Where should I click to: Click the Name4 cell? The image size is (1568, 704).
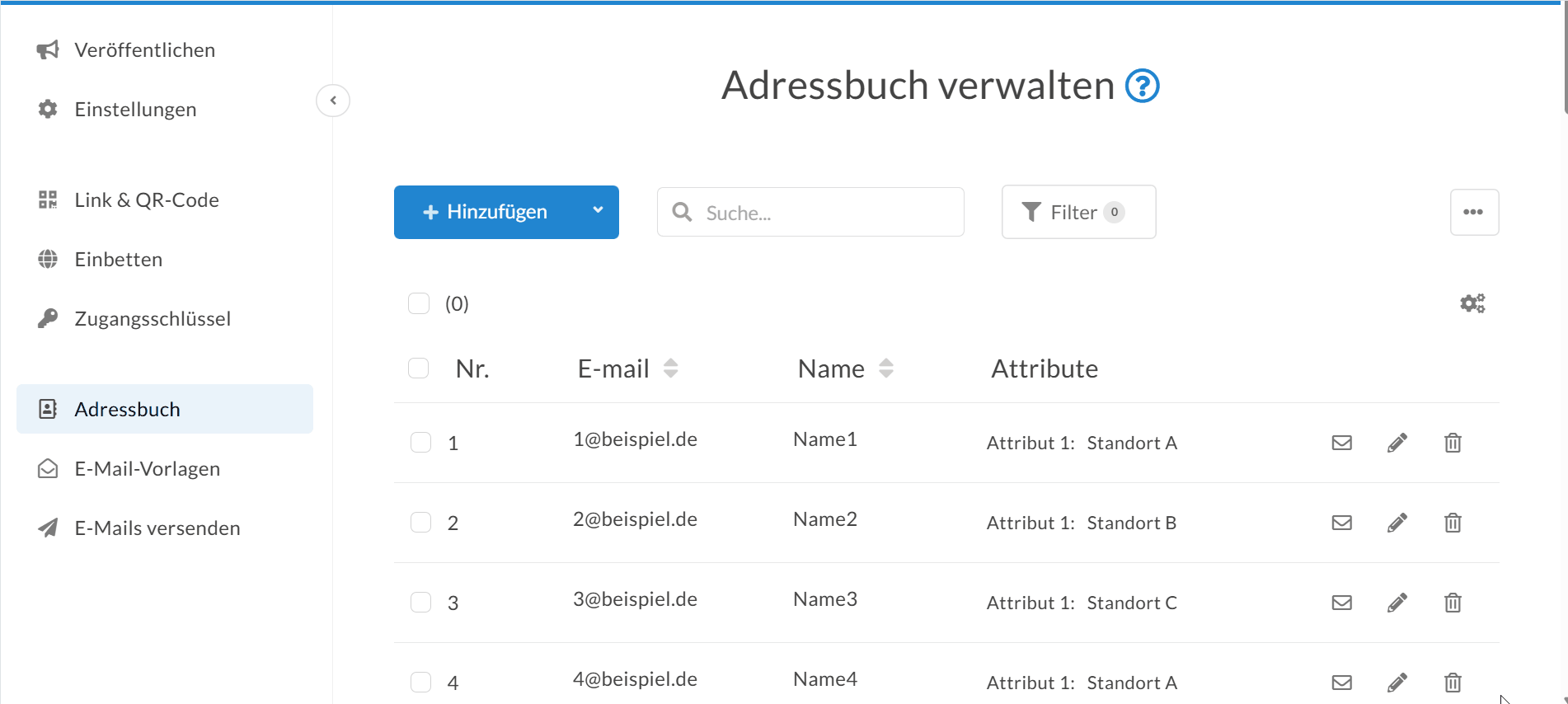[825, 679]
